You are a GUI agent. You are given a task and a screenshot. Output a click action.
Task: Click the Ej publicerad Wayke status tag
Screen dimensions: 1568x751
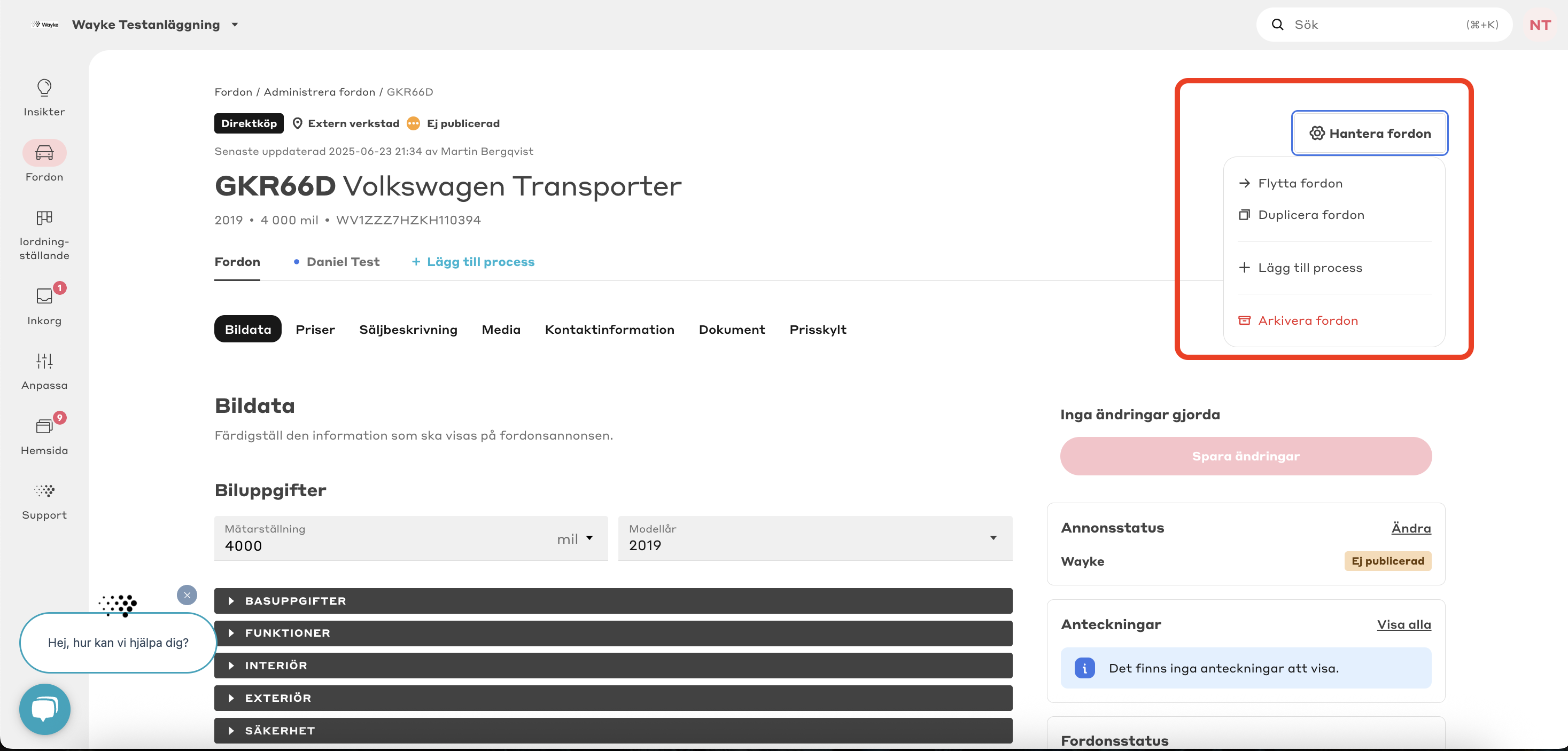point(1387,560)
